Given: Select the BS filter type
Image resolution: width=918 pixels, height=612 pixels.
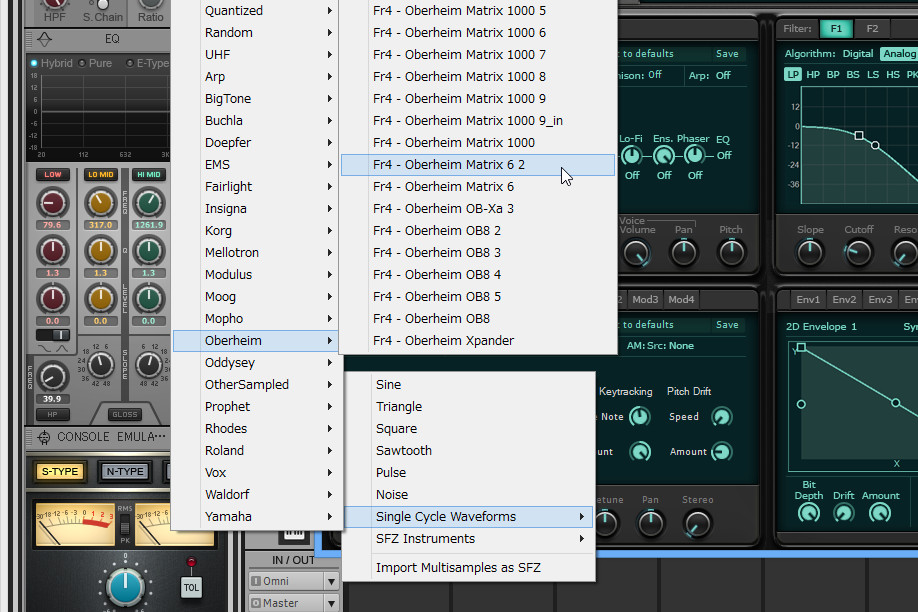Looking at the screenshot, I should coord(853,74).
